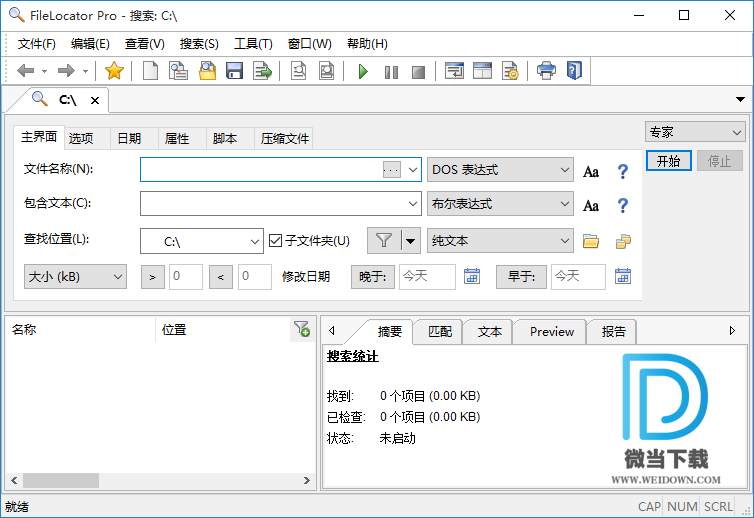Export results with the green arrow icon
Viewport: 754px width, 518px height.
(263, 71)
